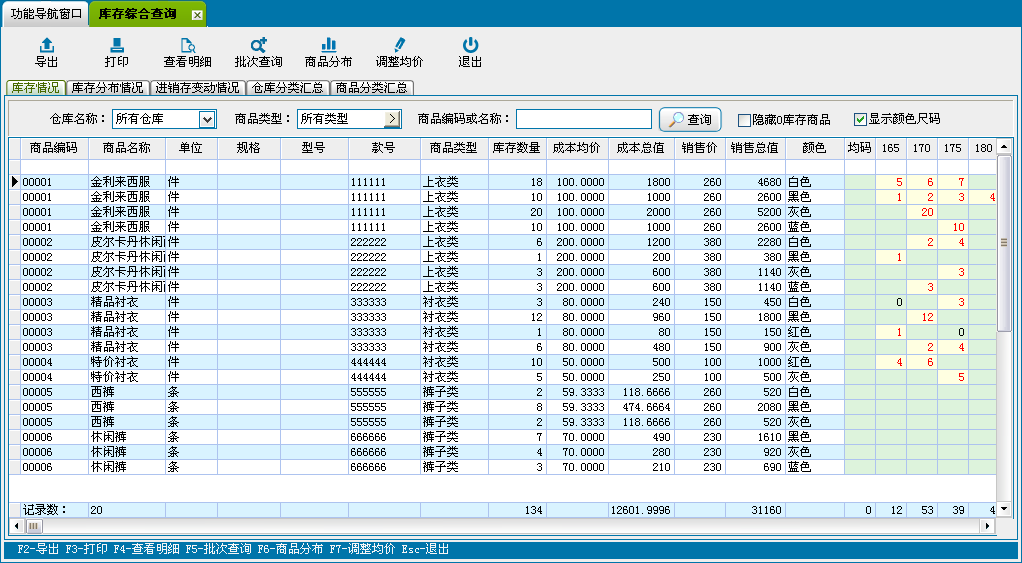Expand the 仓库名称 dropdown
Screen dimensions: 1022x563
click(x=207, y=119)
